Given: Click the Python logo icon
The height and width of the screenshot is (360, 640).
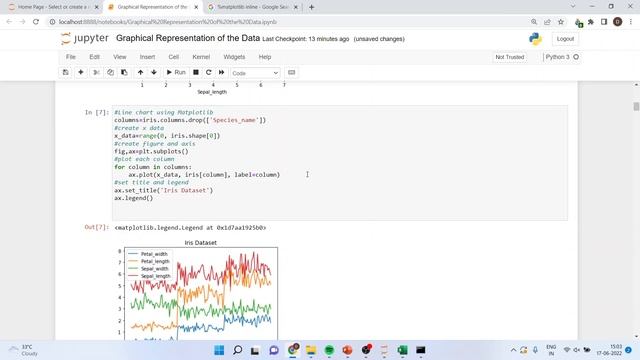Looking at the screenshot, I should coord(535,39).
